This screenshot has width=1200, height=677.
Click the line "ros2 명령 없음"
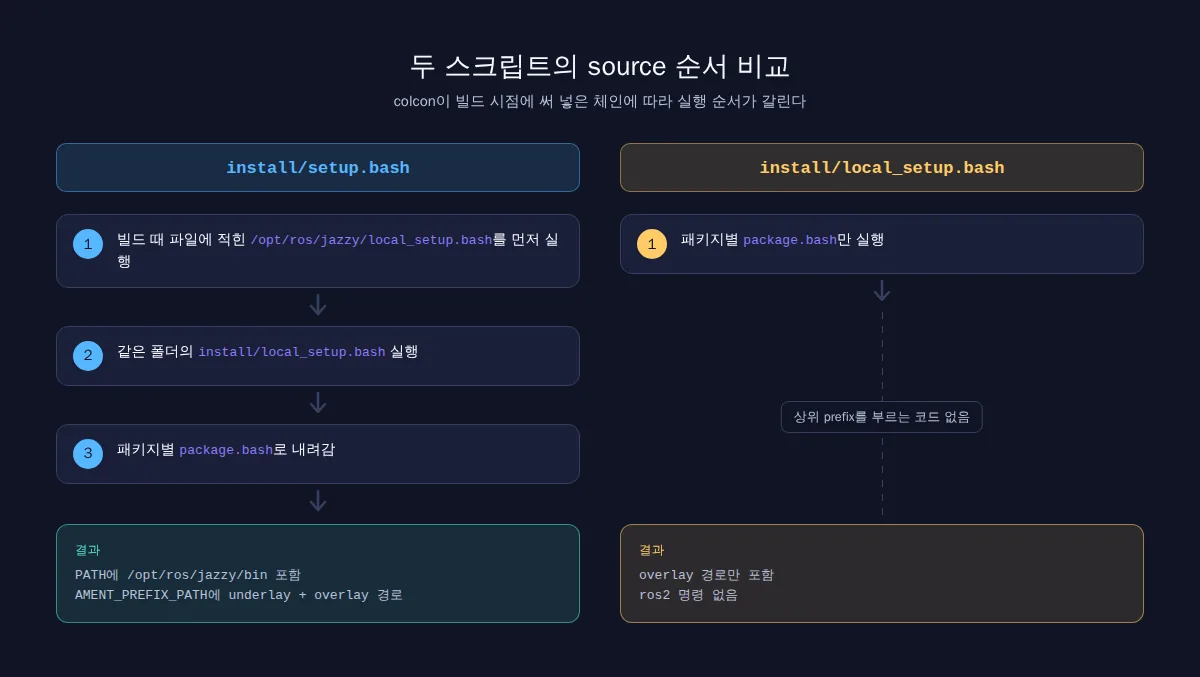pos(689,595)
